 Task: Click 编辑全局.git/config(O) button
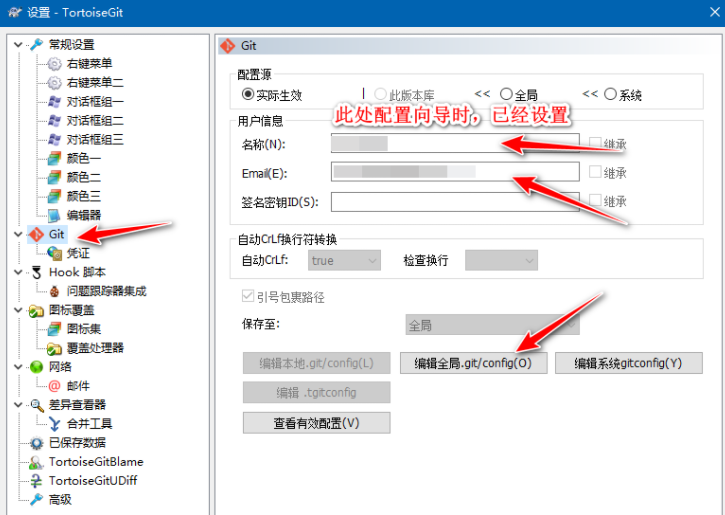pos(473,363)
